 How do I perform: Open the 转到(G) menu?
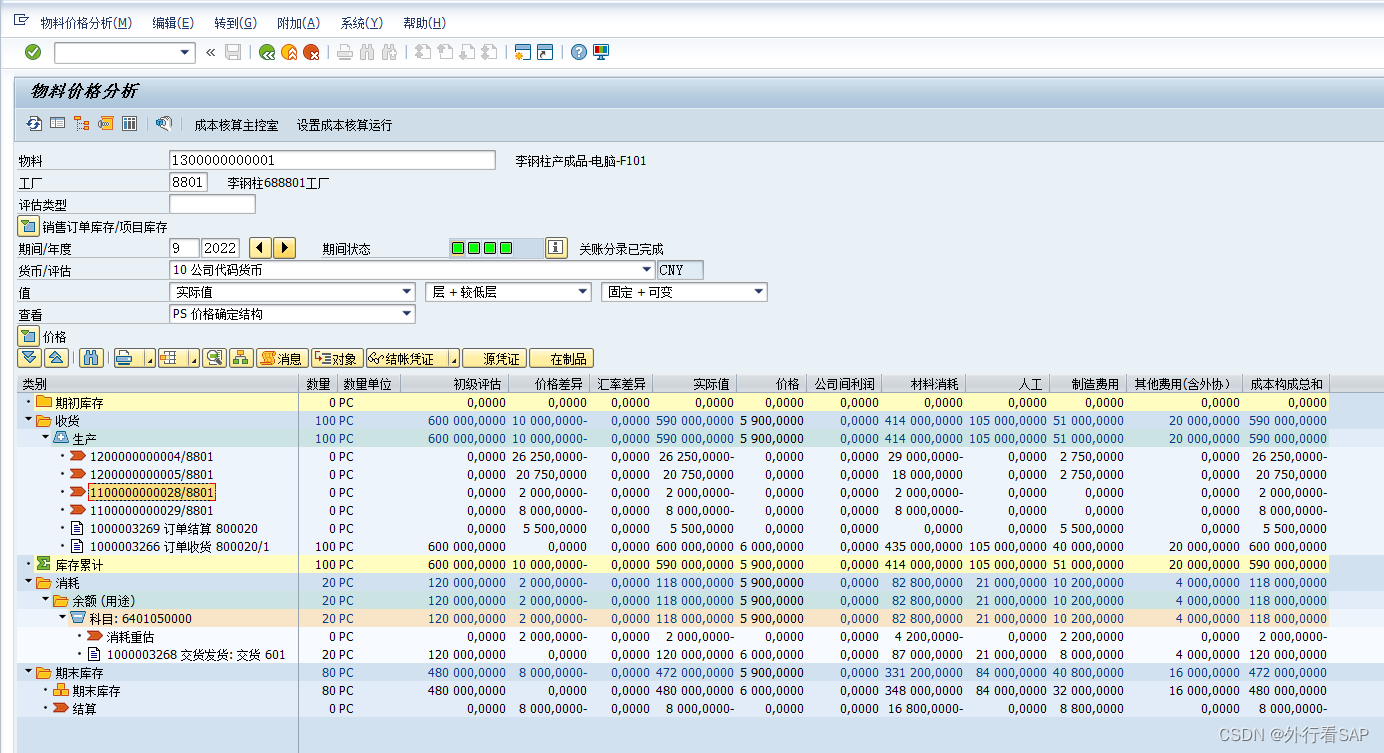tap(234, 22)
